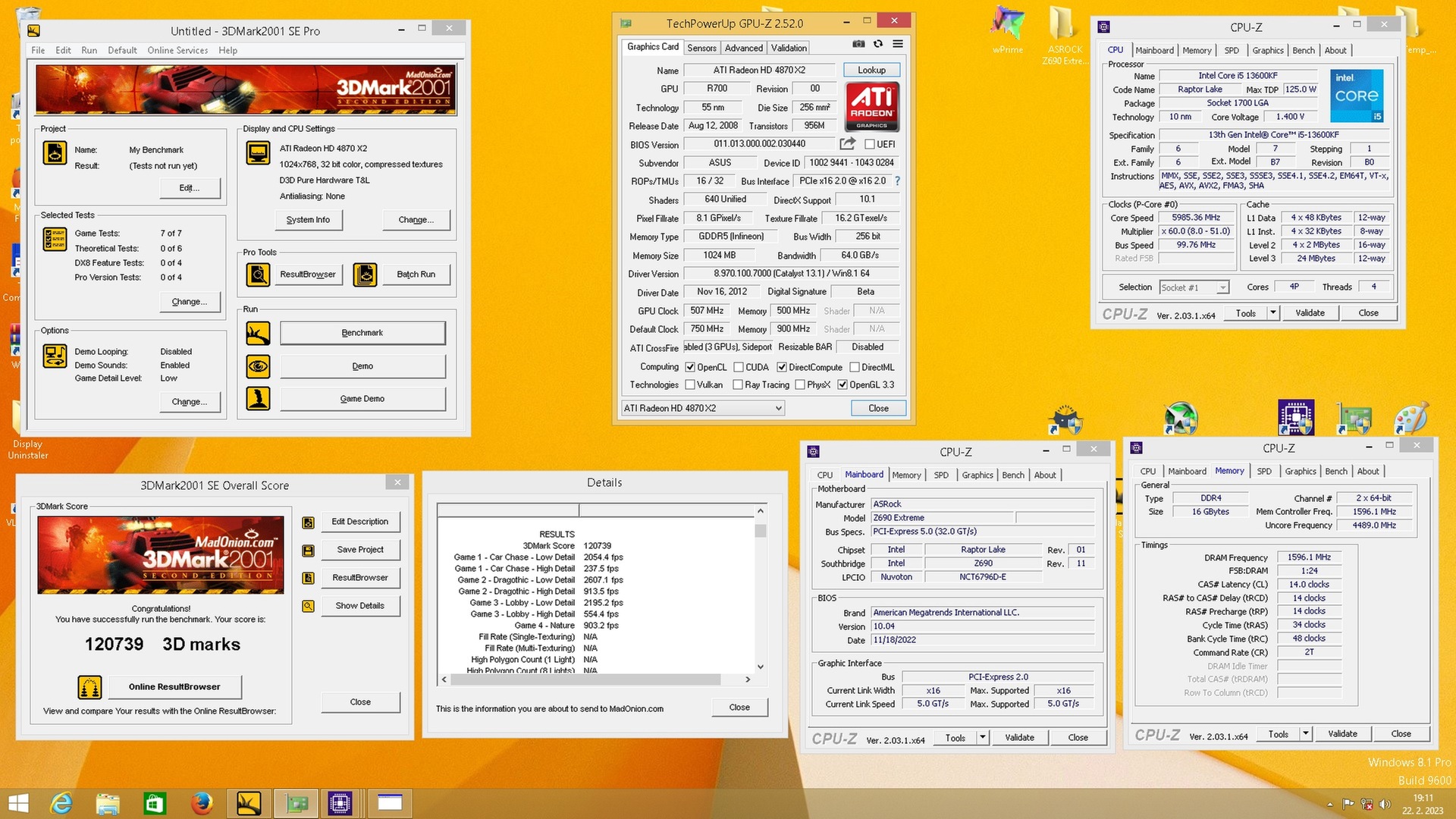Click the Edit Description icon
Screen dimensions: 1456x819
(308, 522)
